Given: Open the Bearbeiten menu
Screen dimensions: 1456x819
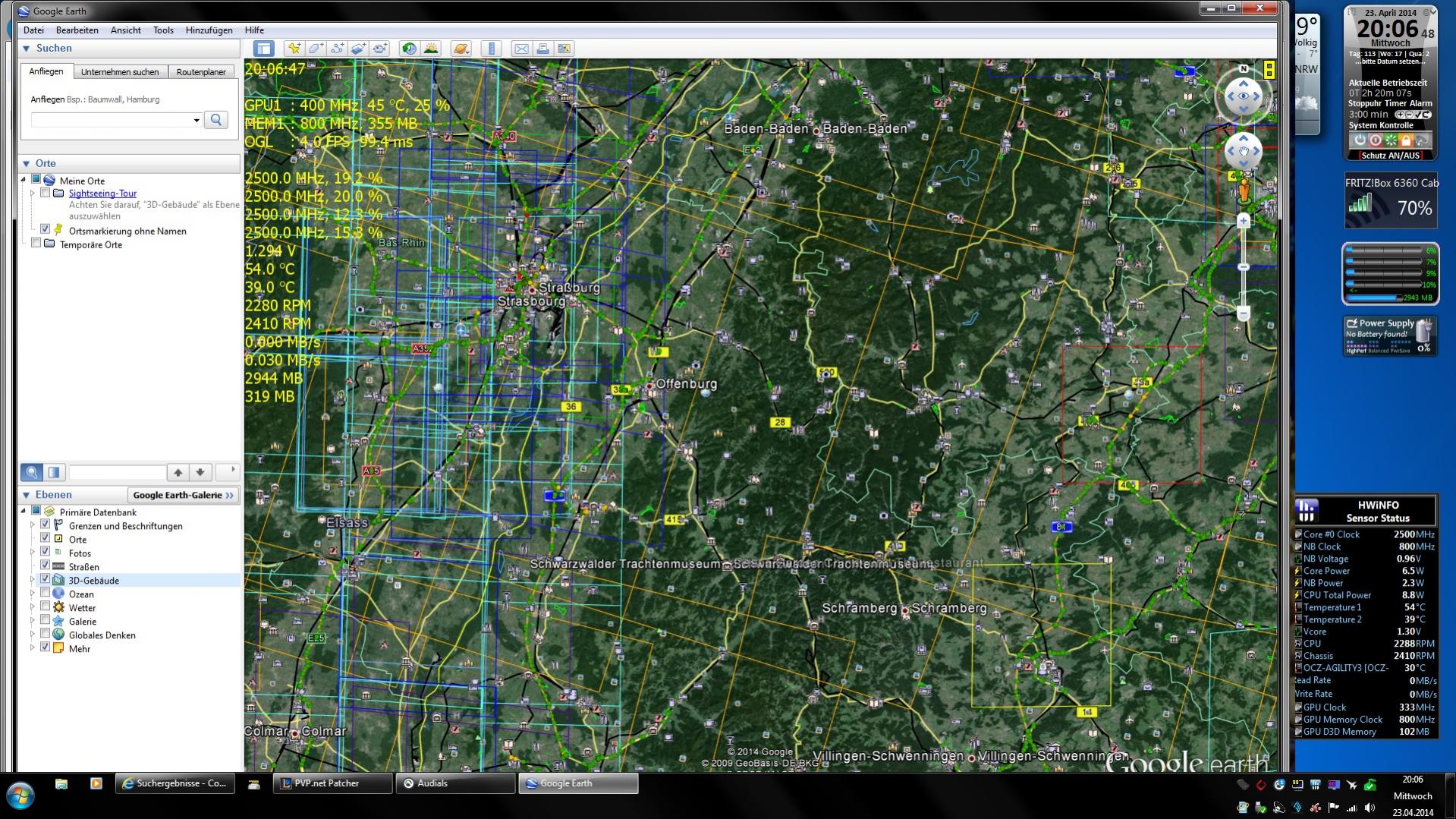Looking at the screenshot, I should tap(77, 30).
